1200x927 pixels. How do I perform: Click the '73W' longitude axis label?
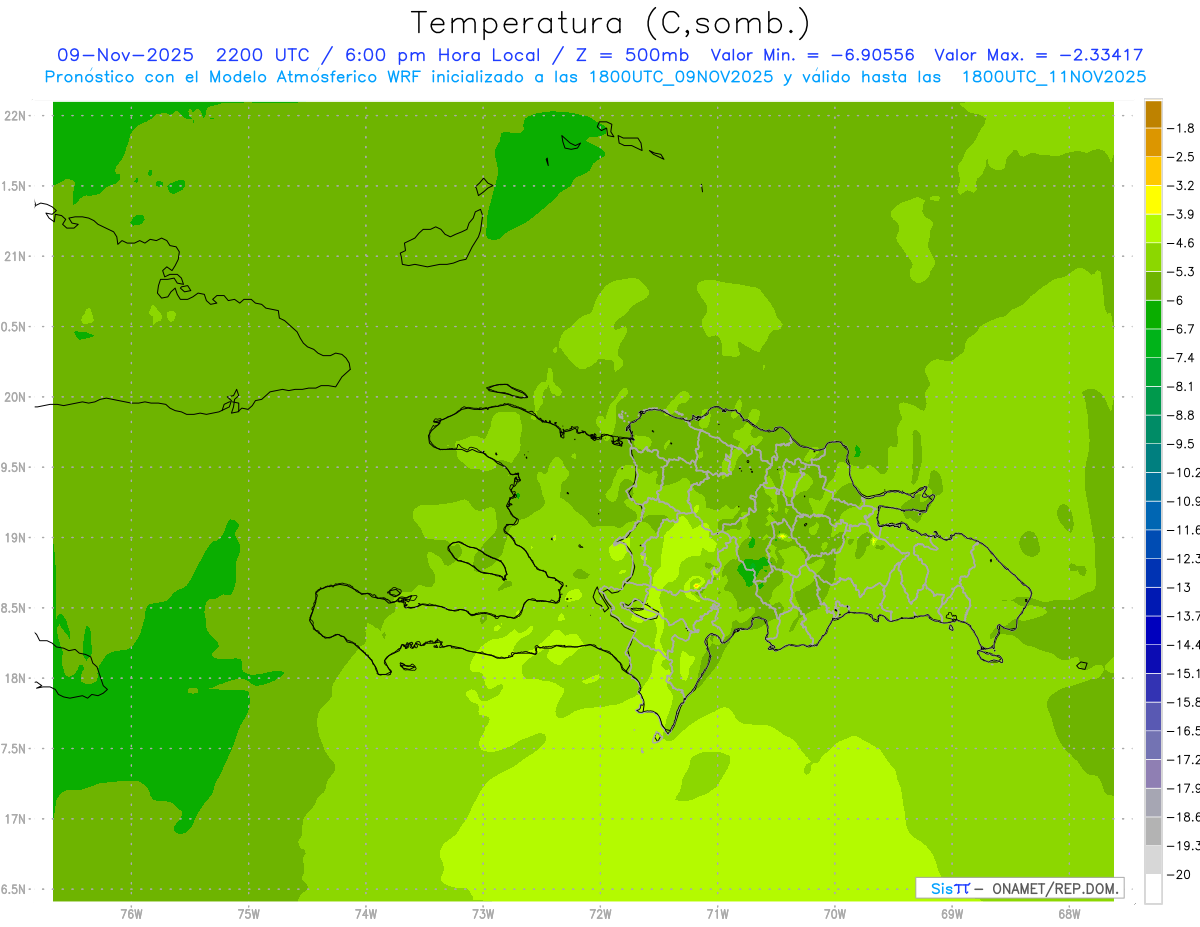483,913
